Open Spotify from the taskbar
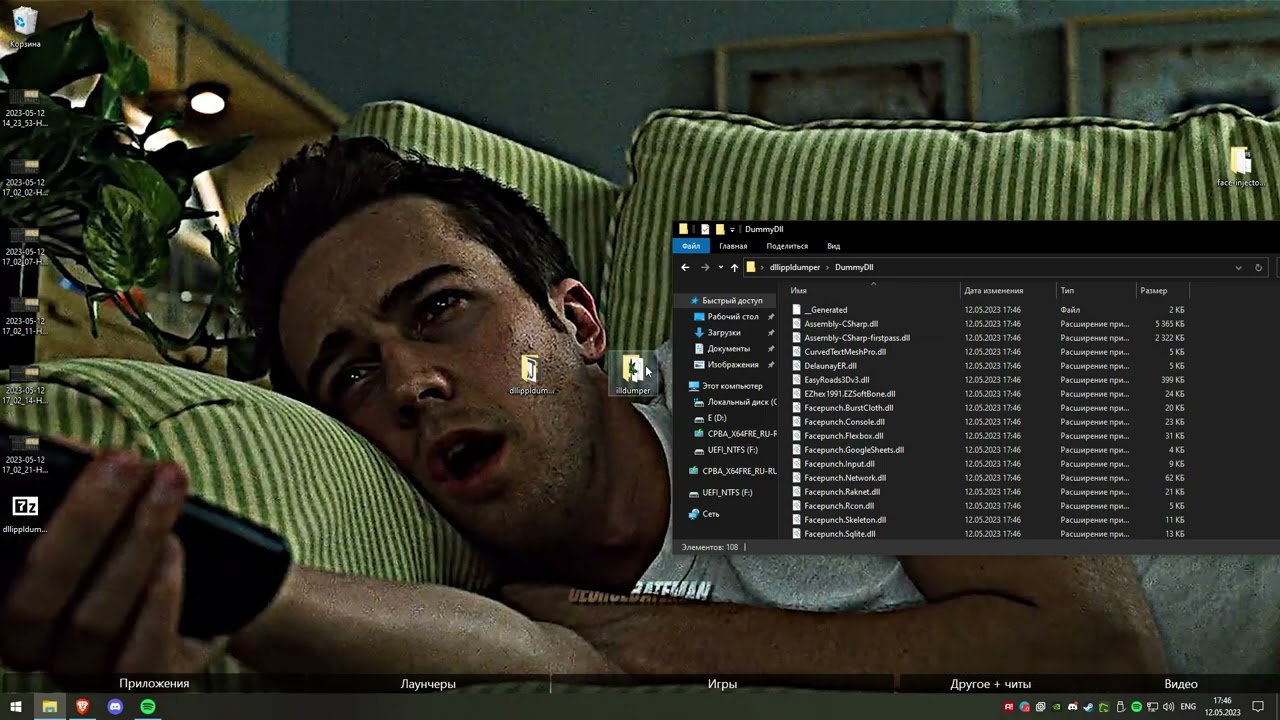 (148, 707)
